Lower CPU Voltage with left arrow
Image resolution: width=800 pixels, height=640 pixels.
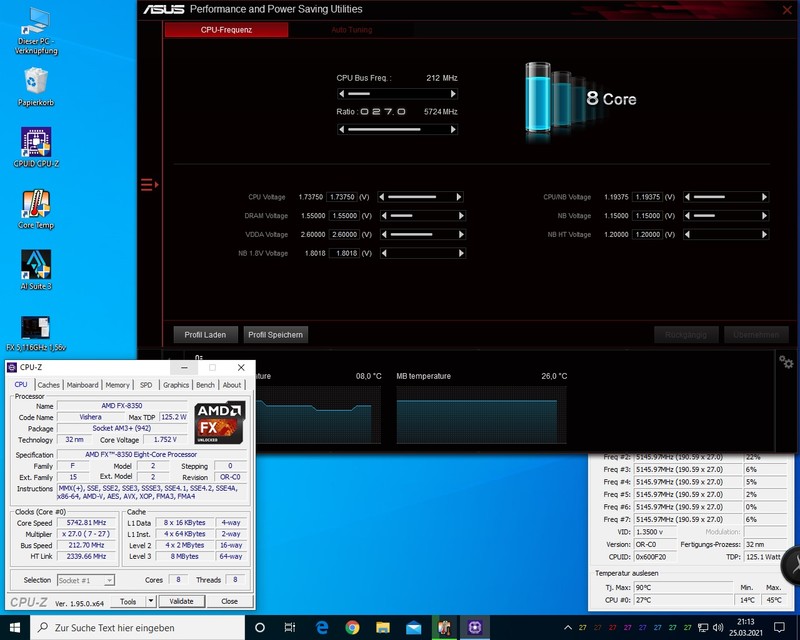pos(382,197)
